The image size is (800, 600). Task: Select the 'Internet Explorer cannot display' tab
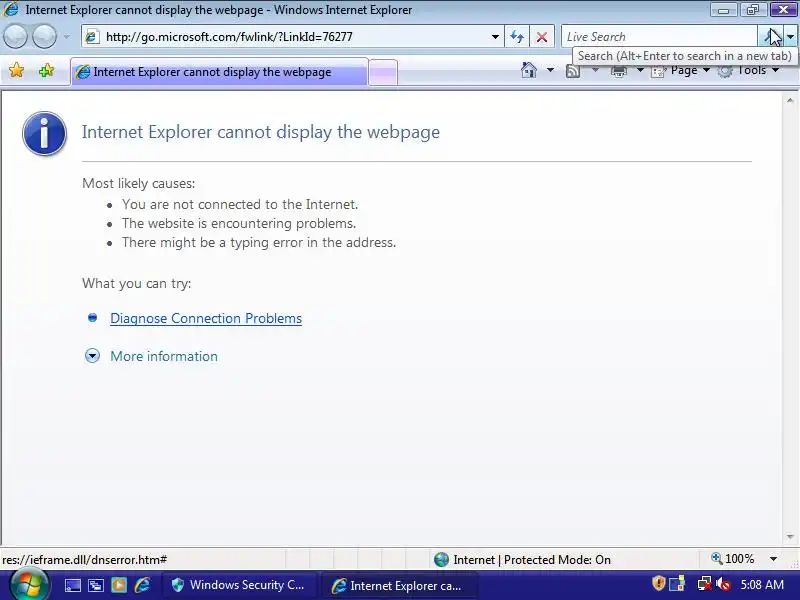point(219,72)
